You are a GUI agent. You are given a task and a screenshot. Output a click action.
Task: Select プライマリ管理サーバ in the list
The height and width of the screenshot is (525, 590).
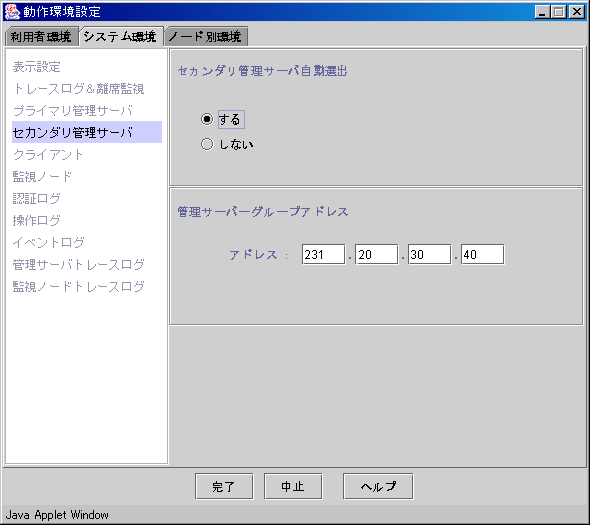tap(73, 111)
